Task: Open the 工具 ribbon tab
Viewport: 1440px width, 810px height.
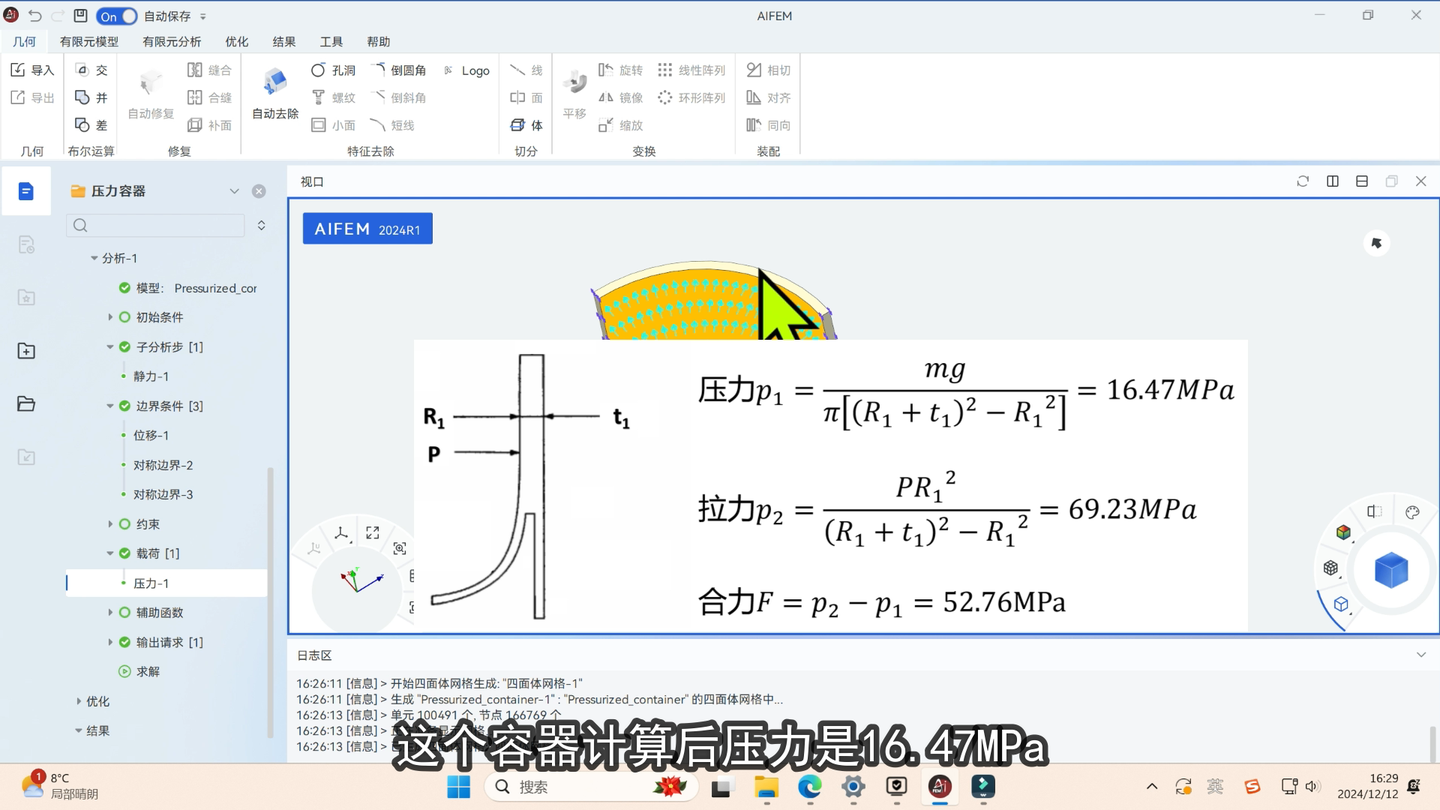Action: (331, 42)
